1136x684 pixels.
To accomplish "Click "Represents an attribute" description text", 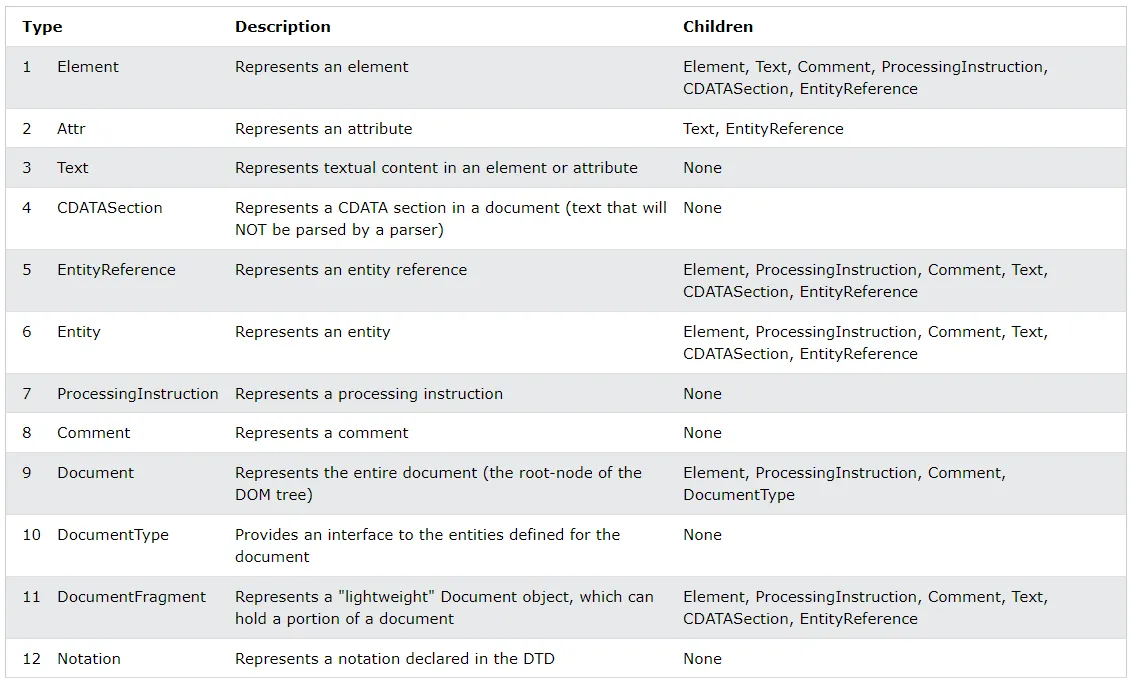I will pos(323,129).
